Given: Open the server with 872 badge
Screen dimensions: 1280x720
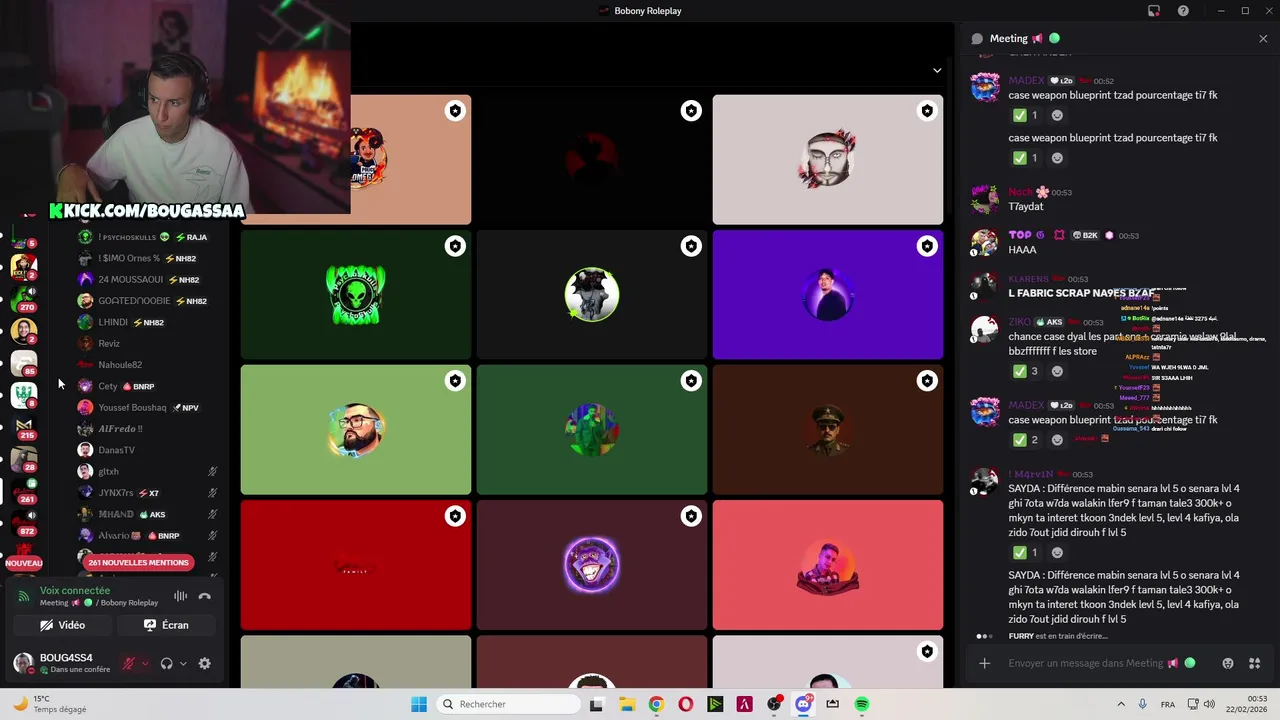Looking at the screenshot, I should tap(24, 522).
